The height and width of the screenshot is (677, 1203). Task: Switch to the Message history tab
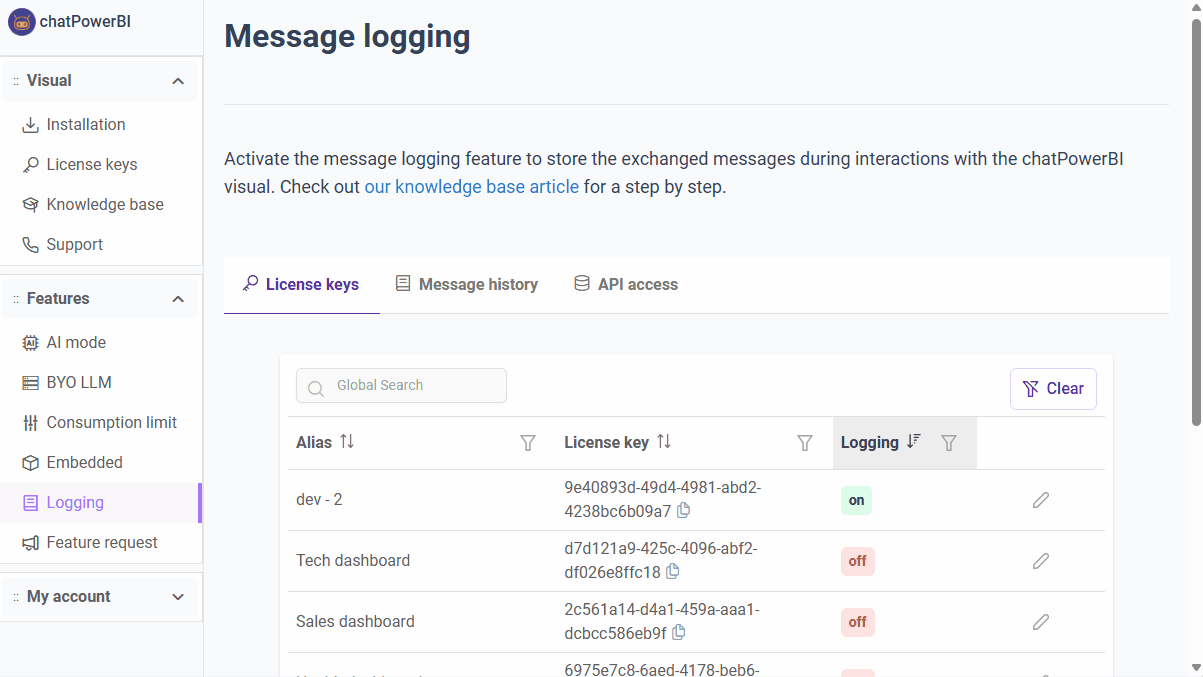(x=466, y=285)
